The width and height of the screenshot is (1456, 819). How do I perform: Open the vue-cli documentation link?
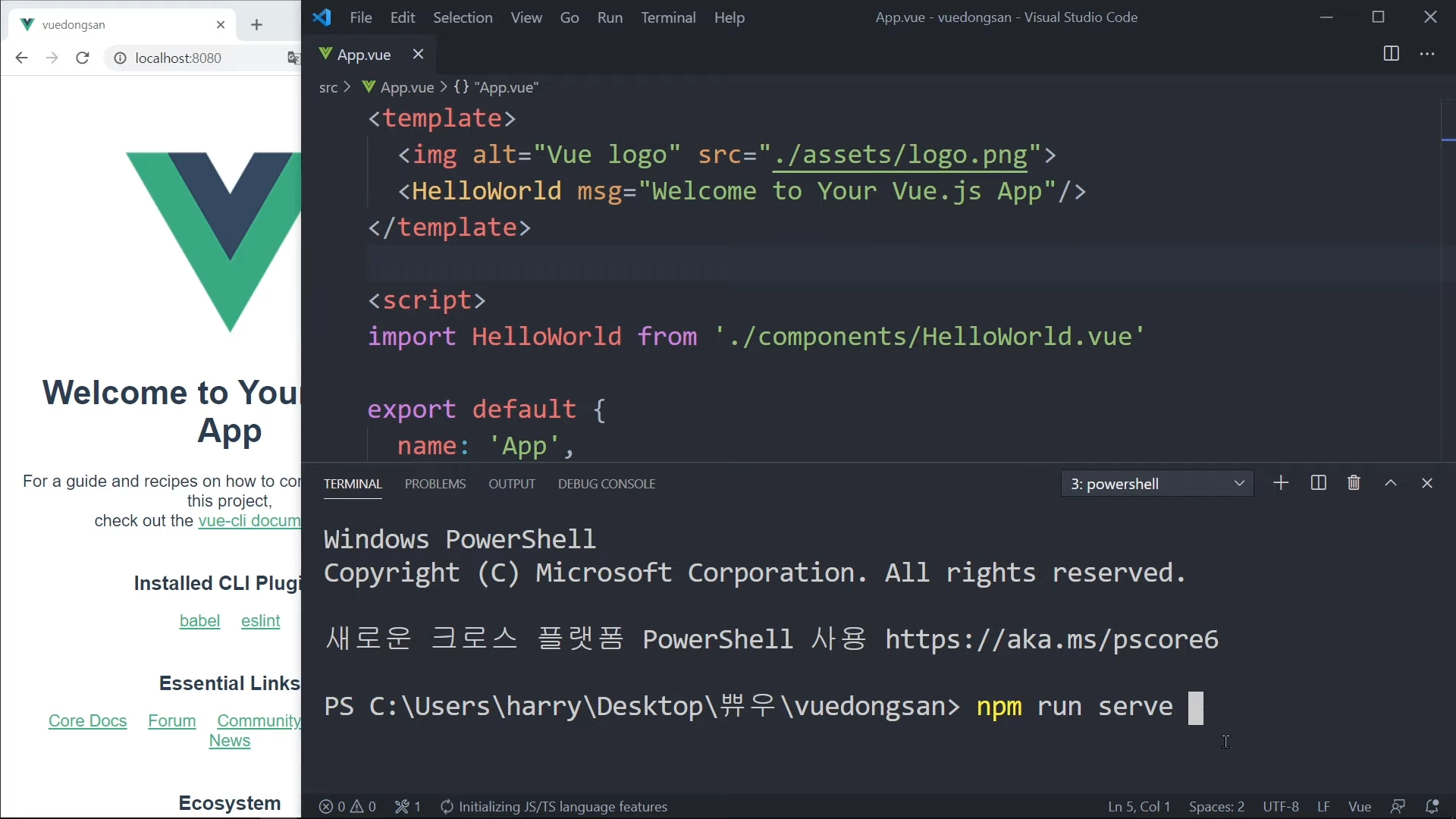click(x=249, y=521)
